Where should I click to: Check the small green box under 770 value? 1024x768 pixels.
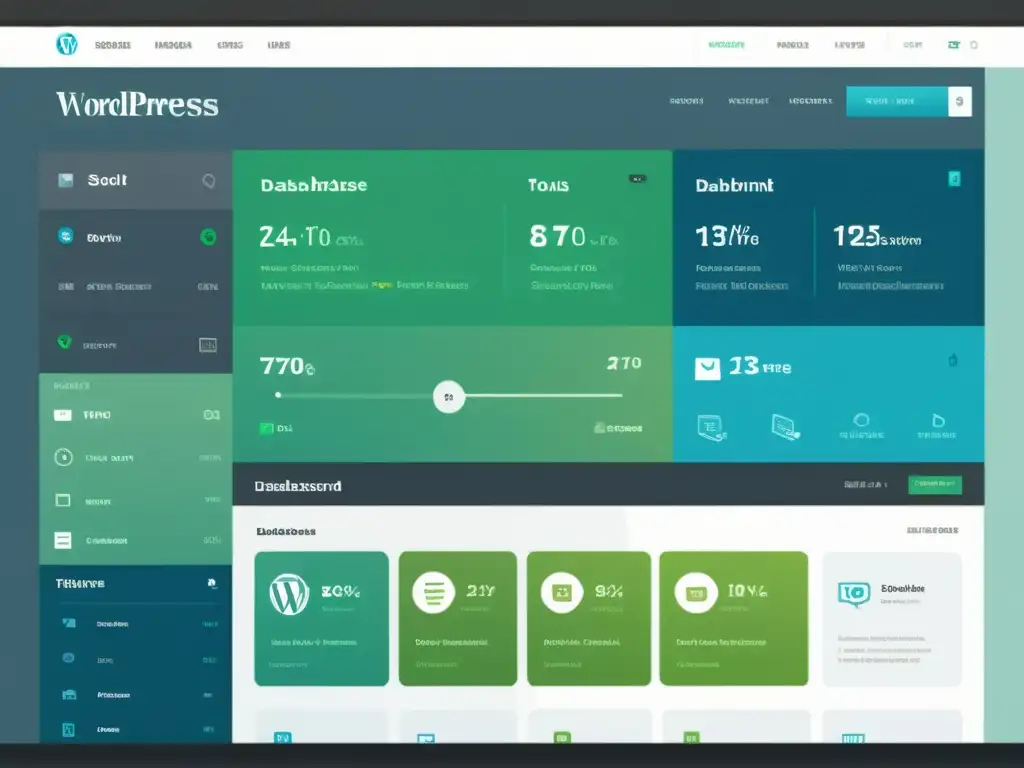266,428
